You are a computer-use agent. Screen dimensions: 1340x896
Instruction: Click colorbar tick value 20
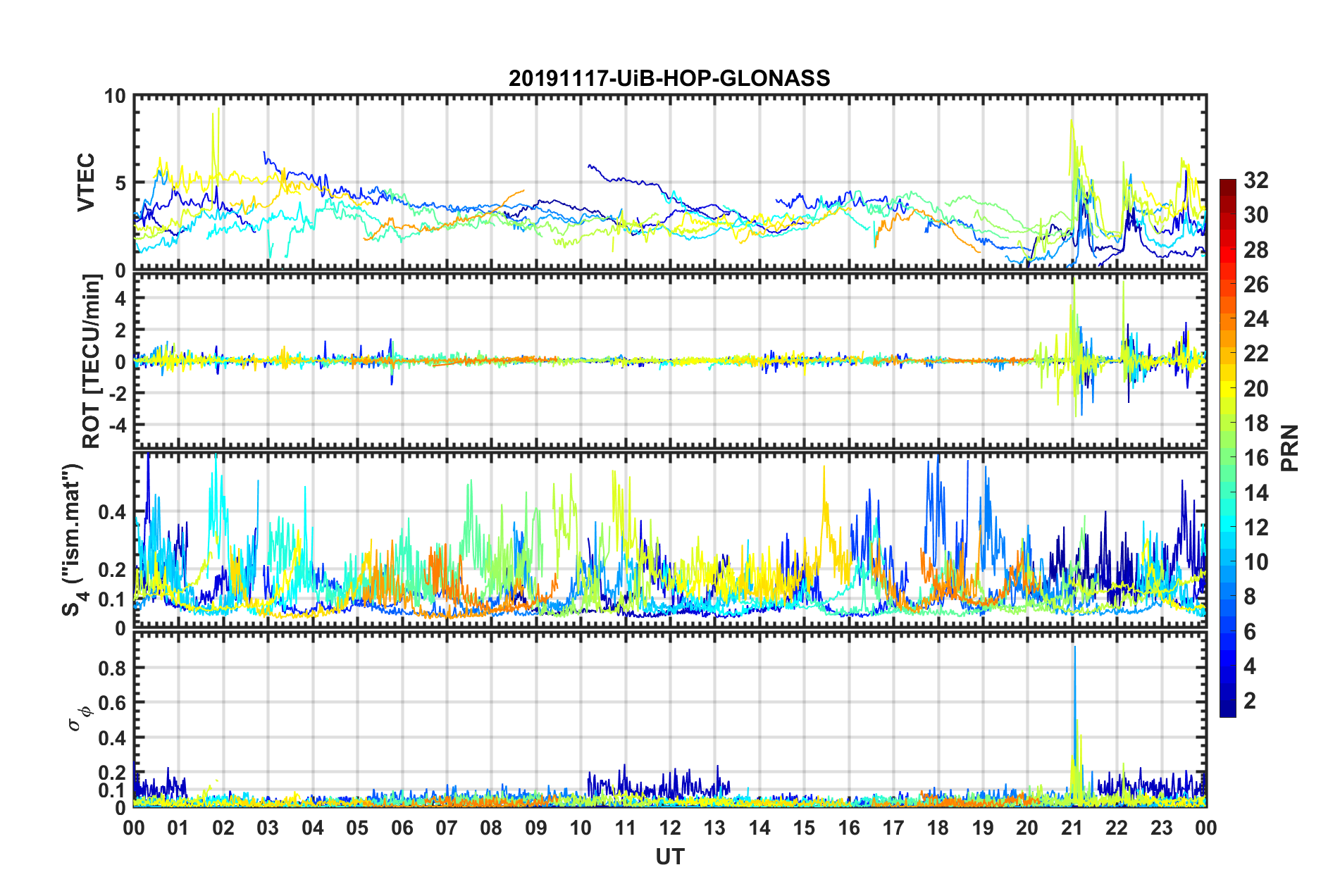pos(1255,389)
